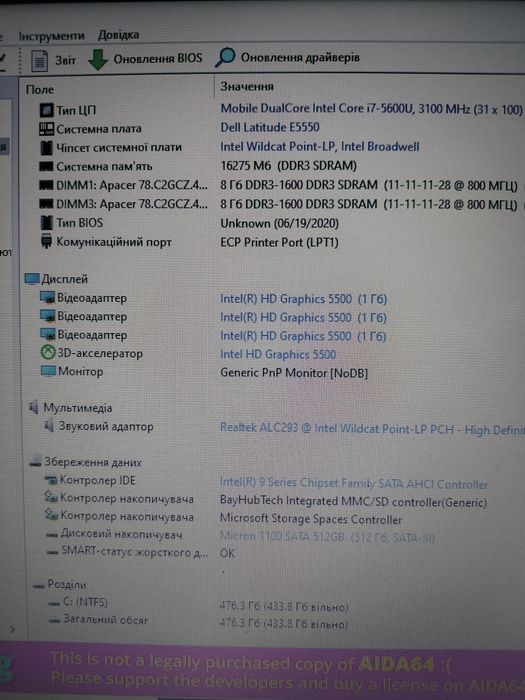Select the Мультимедіа section heading
The height and width of the screenshot is (700, 525).
[78, 408]
